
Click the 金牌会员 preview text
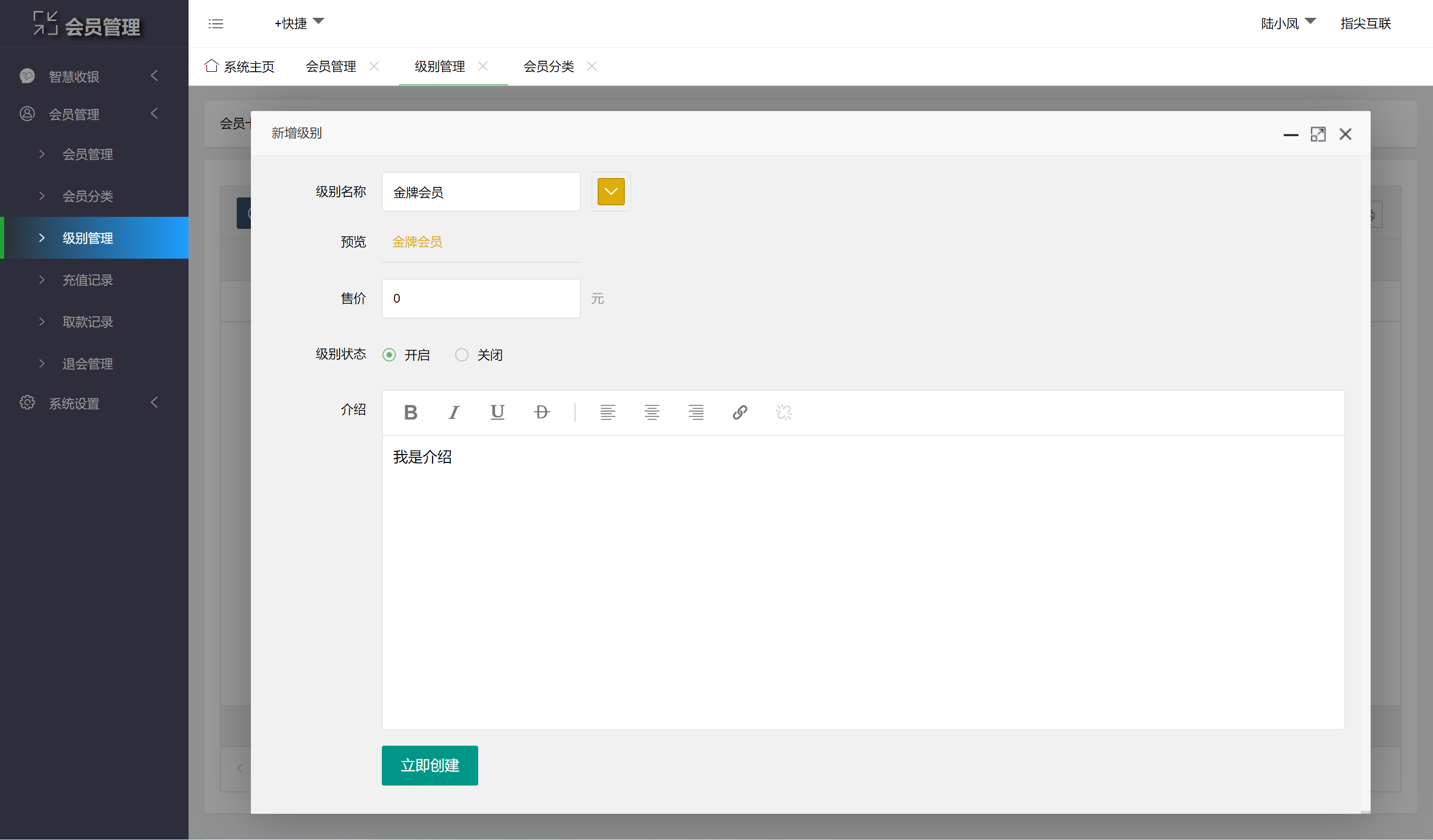click(417, 242)
